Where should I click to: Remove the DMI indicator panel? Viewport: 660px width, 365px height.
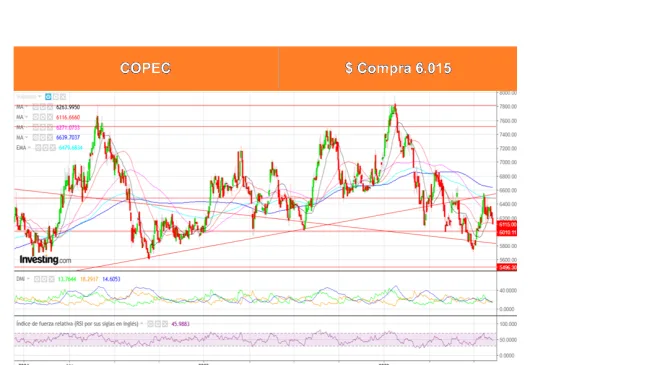51,279
